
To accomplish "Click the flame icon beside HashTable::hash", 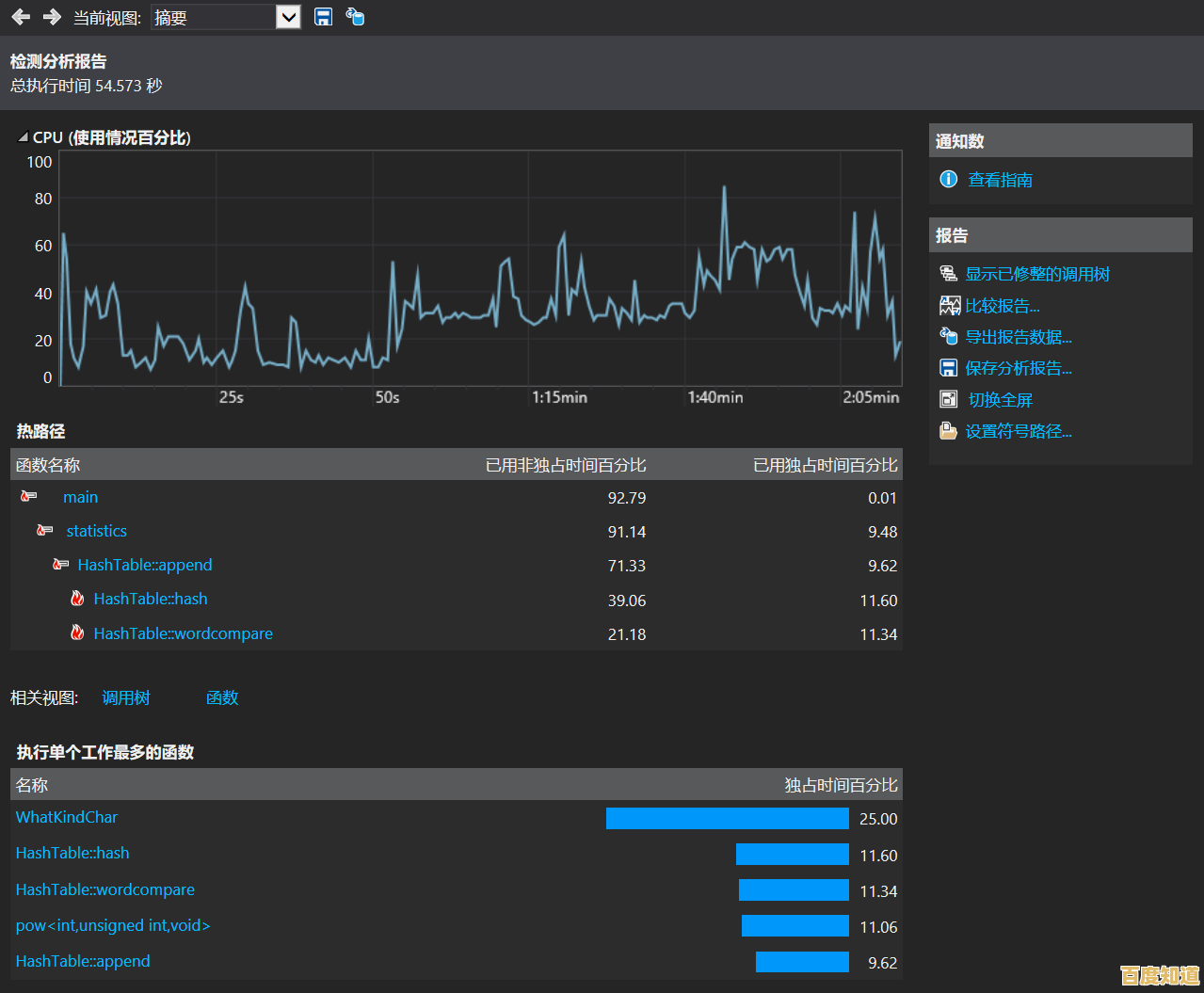I will point(77,599).
